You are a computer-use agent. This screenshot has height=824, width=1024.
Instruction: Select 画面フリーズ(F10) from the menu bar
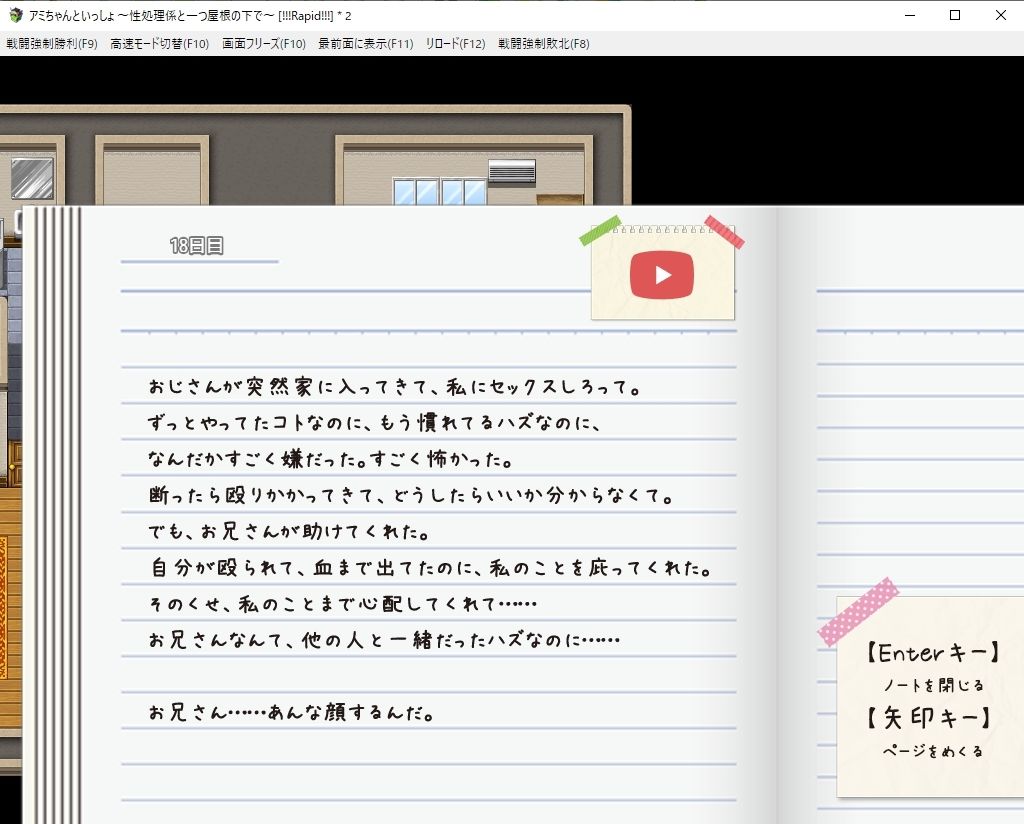tap(264, 43)
